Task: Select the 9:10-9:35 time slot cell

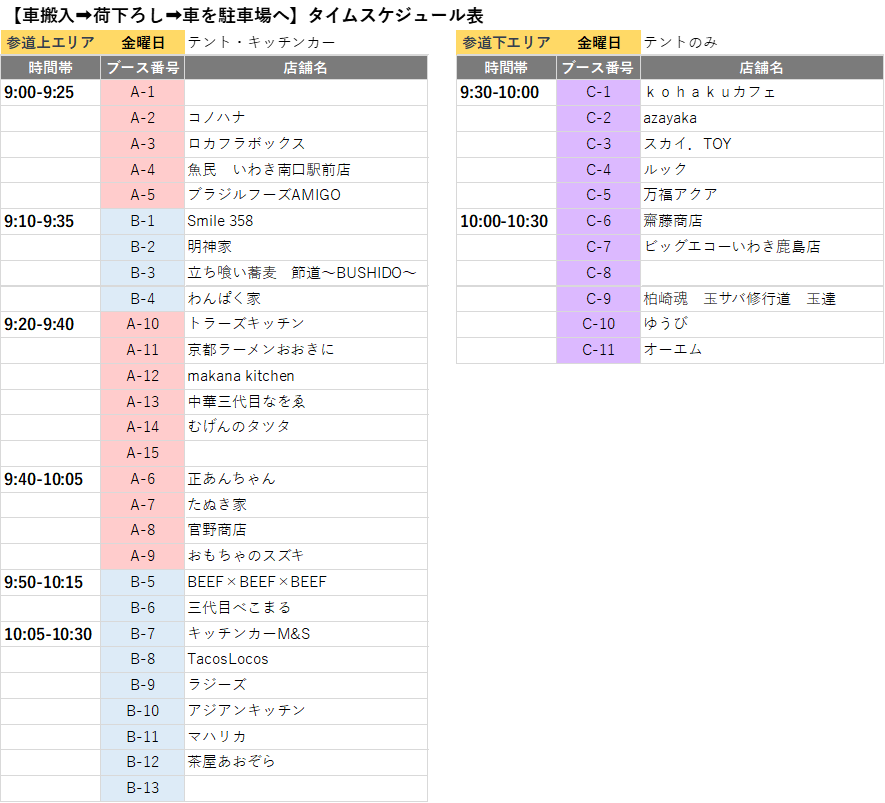Action: [x=50, y=221]
